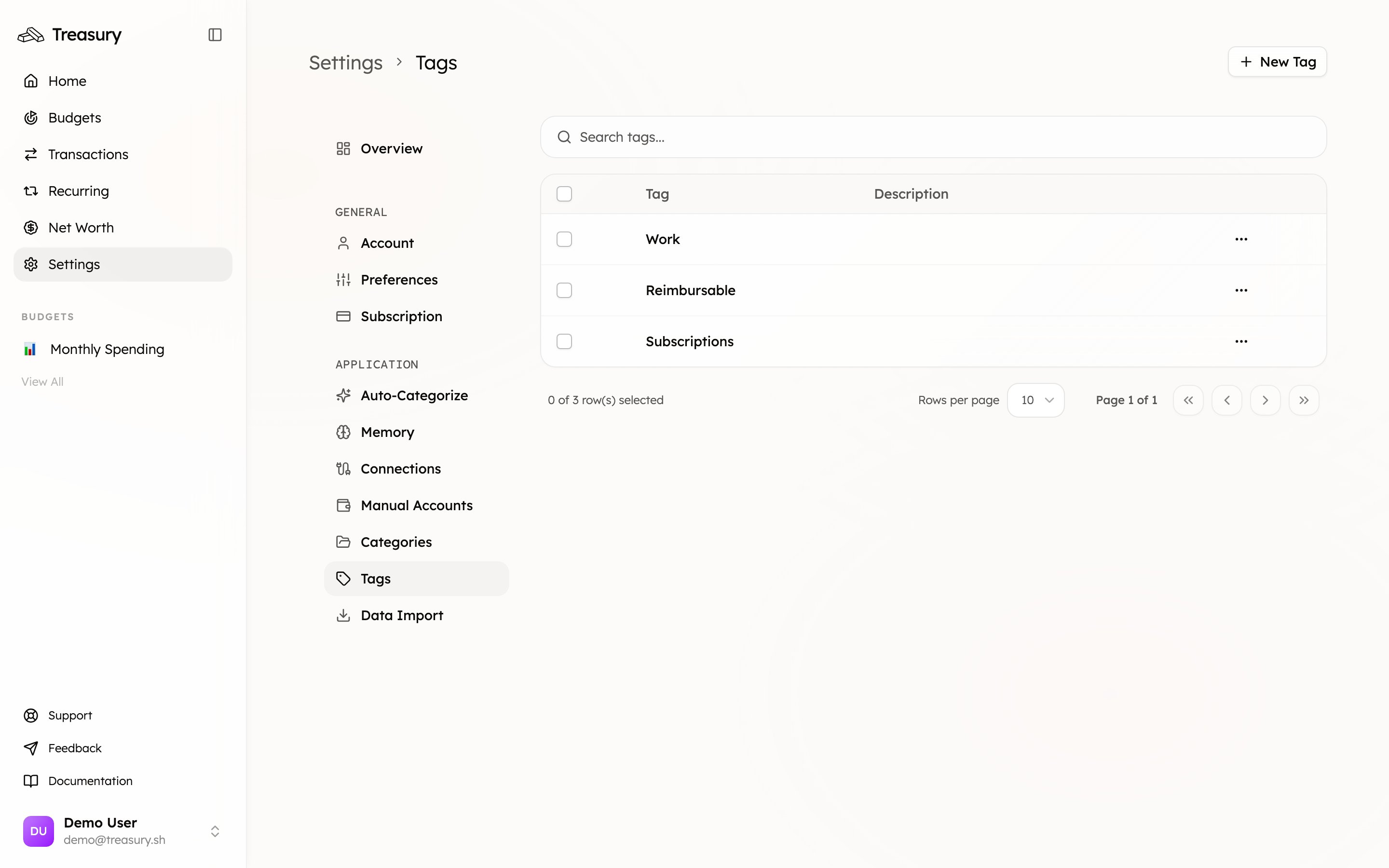The image size is (1389, 868).
Task: Click the Net Worth dollar icon
Action: (x=31, y=228)
